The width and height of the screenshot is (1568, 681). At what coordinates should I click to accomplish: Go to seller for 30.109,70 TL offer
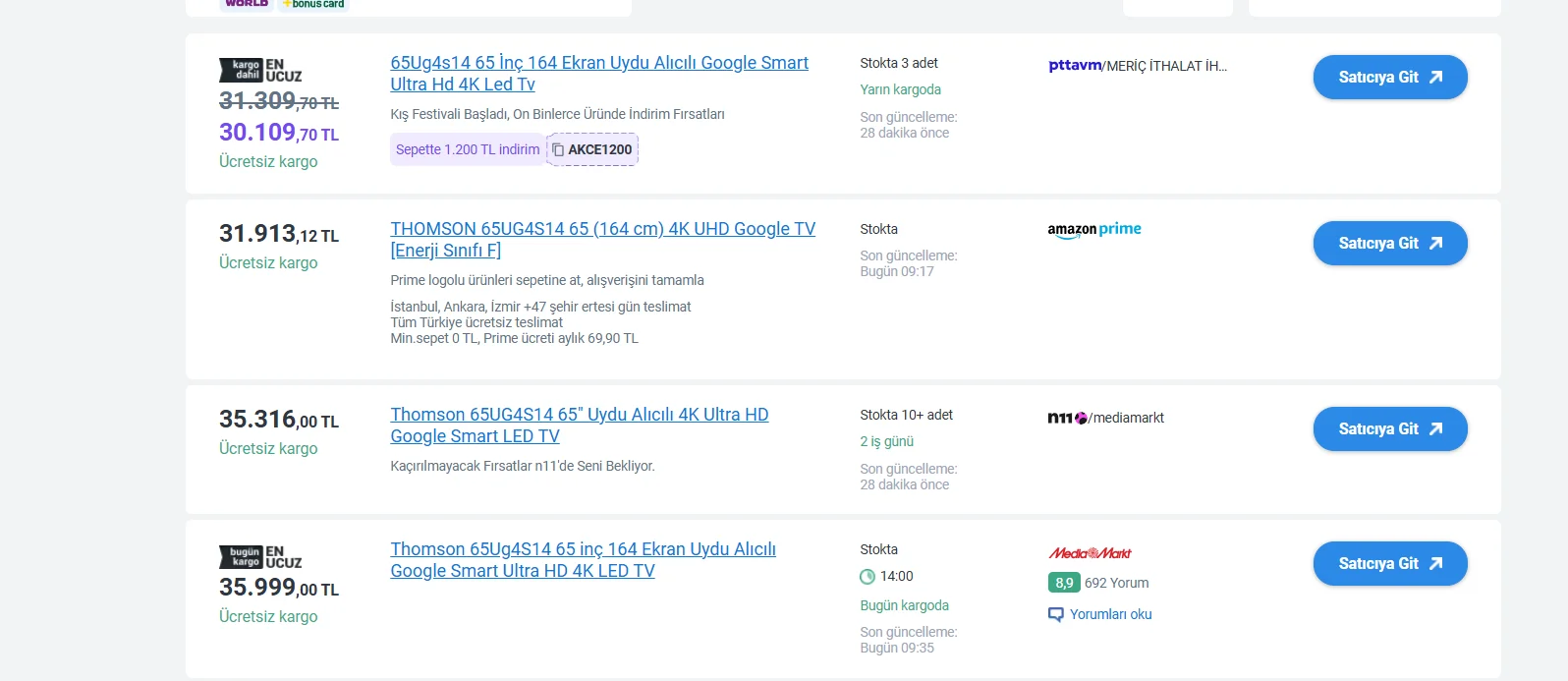click(1389, 78)
